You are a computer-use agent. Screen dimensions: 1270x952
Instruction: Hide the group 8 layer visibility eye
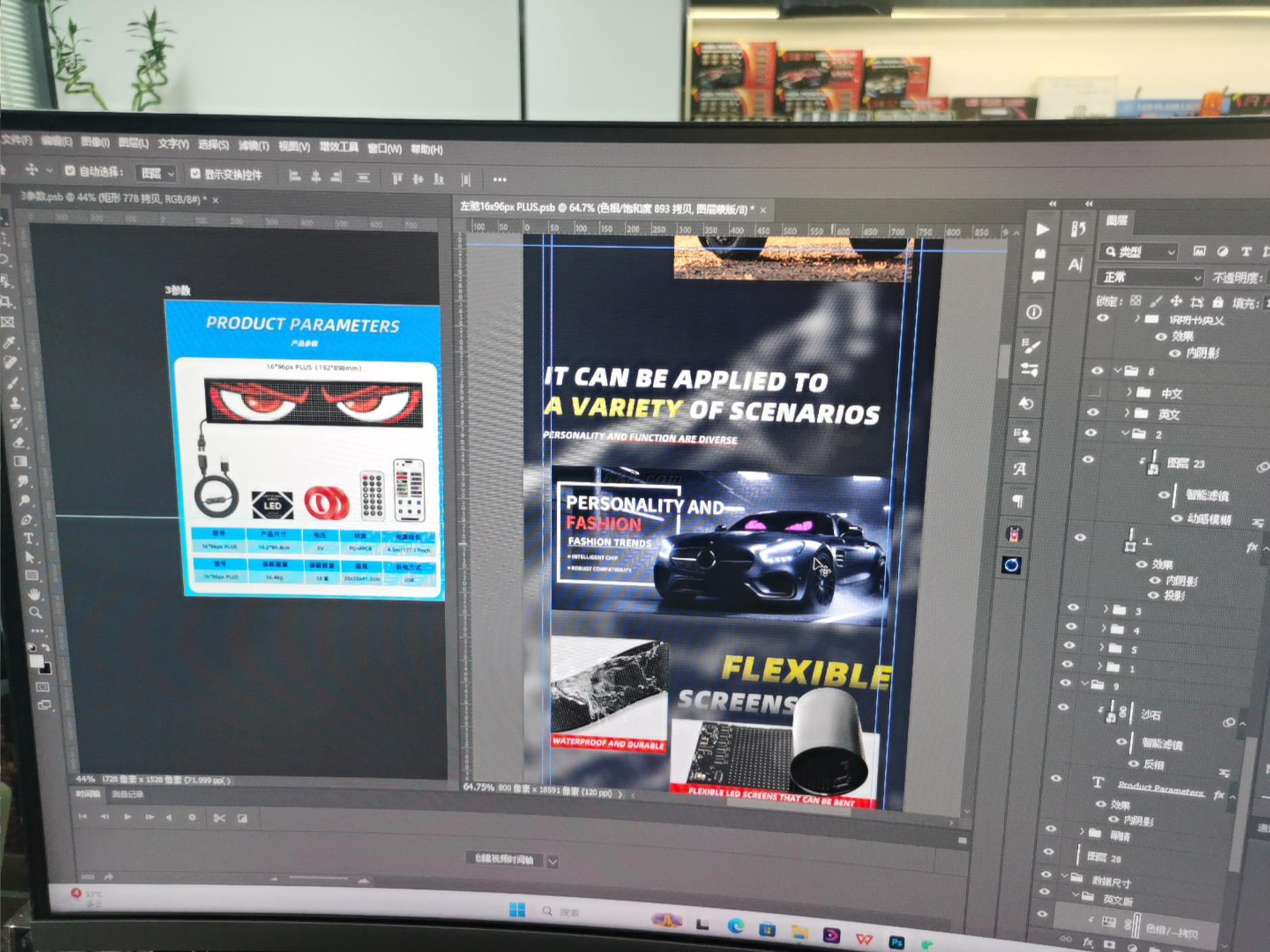point(1097,371)
